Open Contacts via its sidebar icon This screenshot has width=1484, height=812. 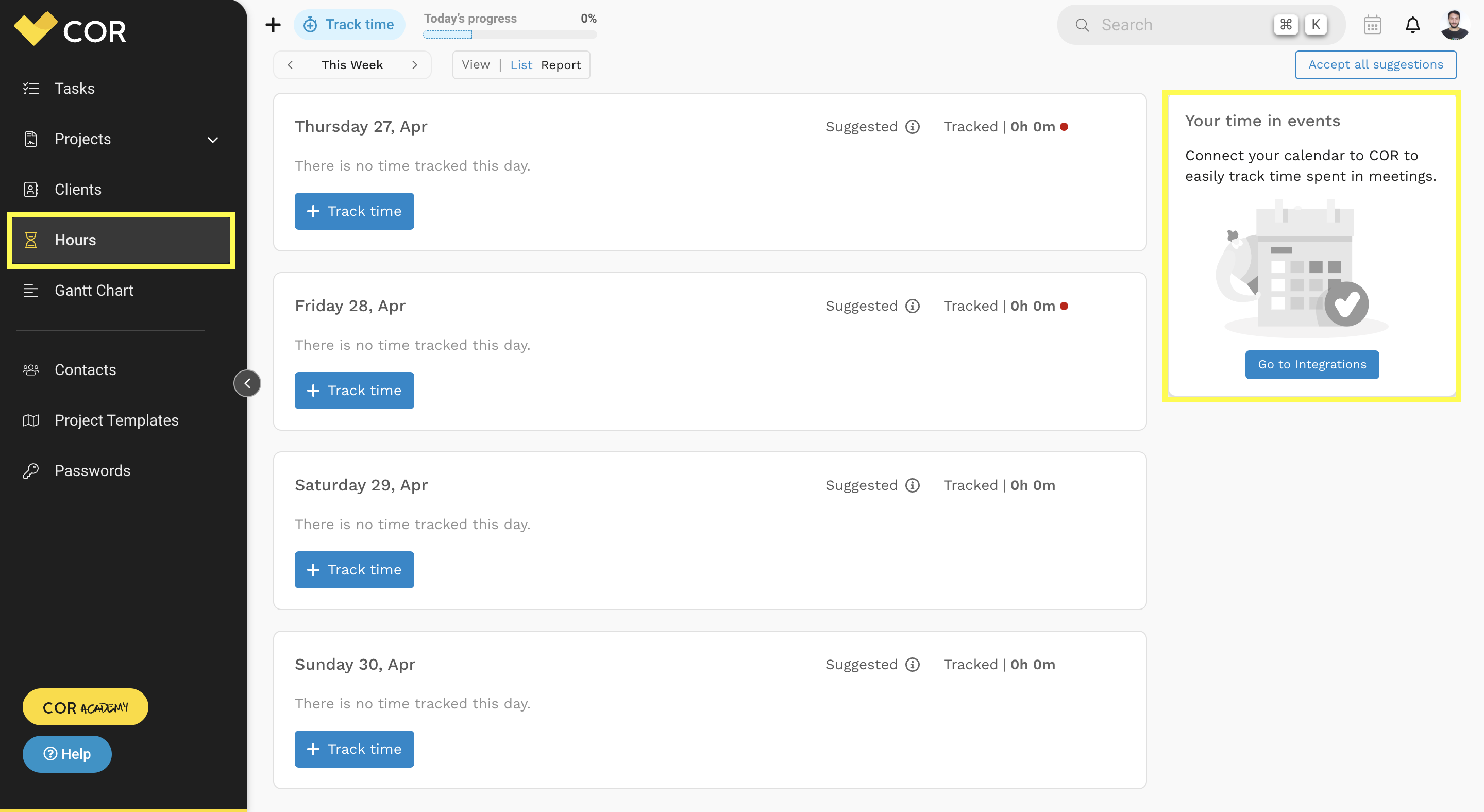point(30,370)
